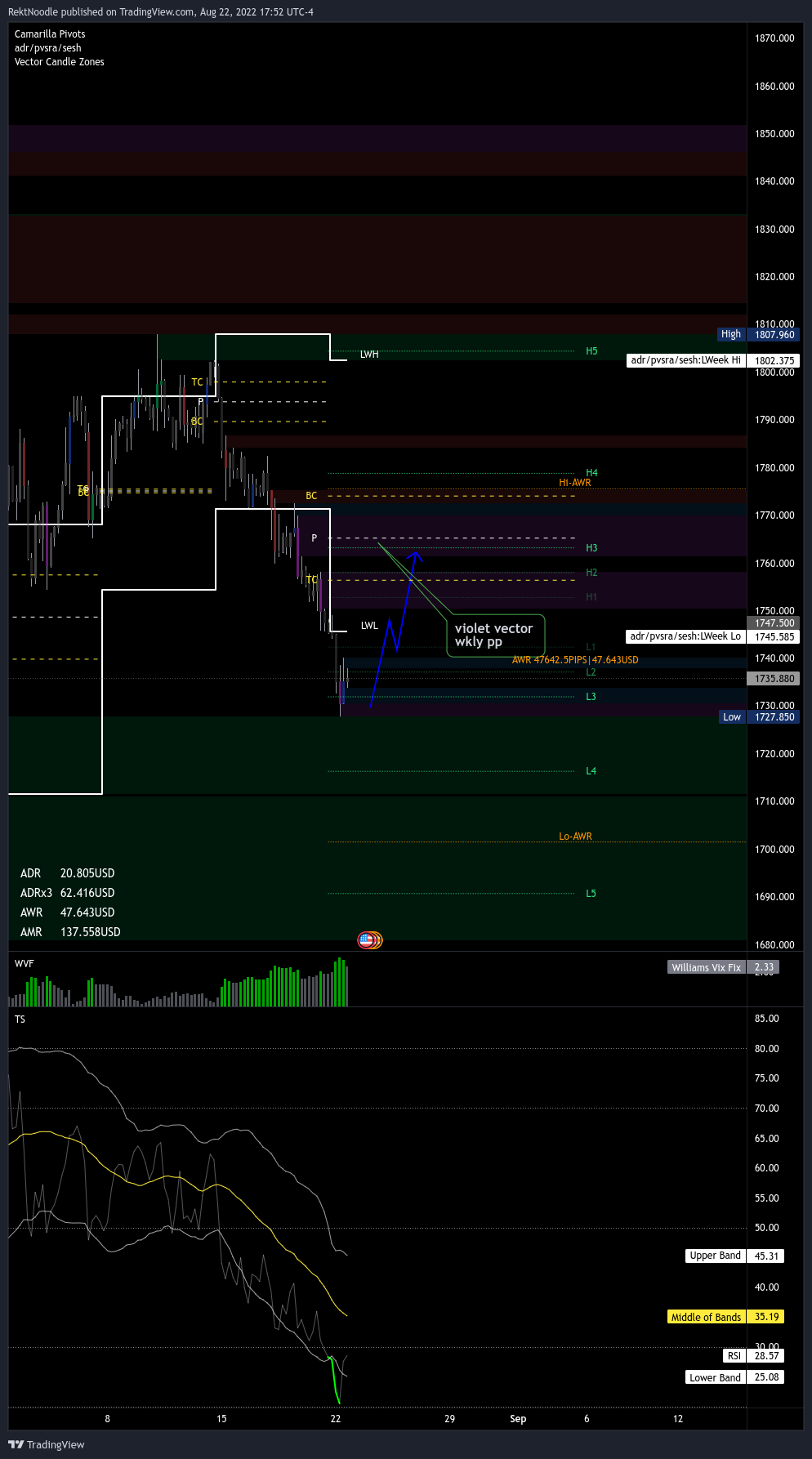This screenshot has height=1459, width=812.
Task: Click the Low 1727.850 price label
Action: [x=759, y=717]
